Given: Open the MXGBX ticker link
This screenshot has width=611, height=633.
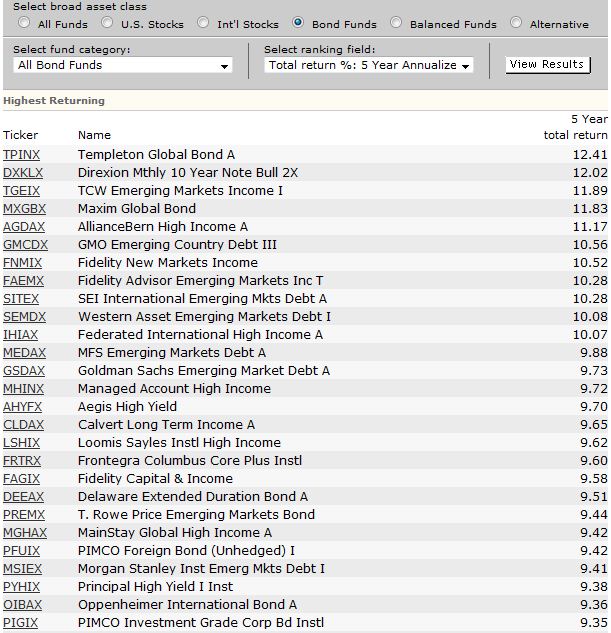Looking at the screenshot, I should [25, 209].
